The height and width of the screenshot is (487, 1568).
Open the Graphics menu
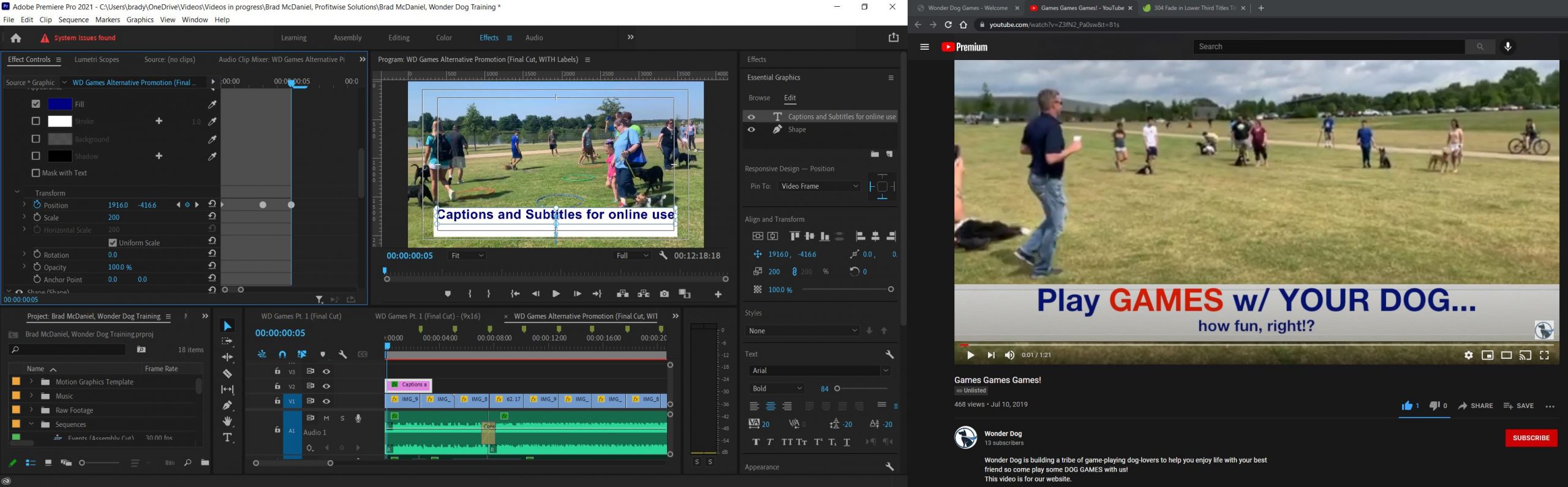140,20
